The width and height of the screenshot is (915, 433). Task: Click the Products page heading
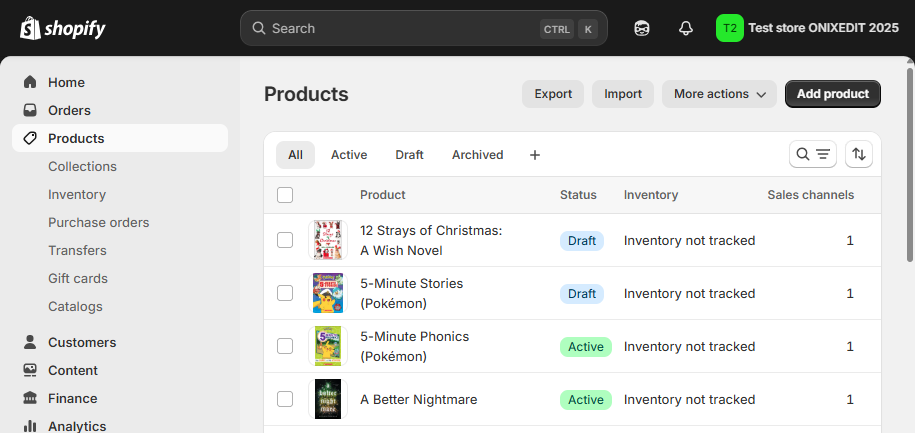[306, 94]
